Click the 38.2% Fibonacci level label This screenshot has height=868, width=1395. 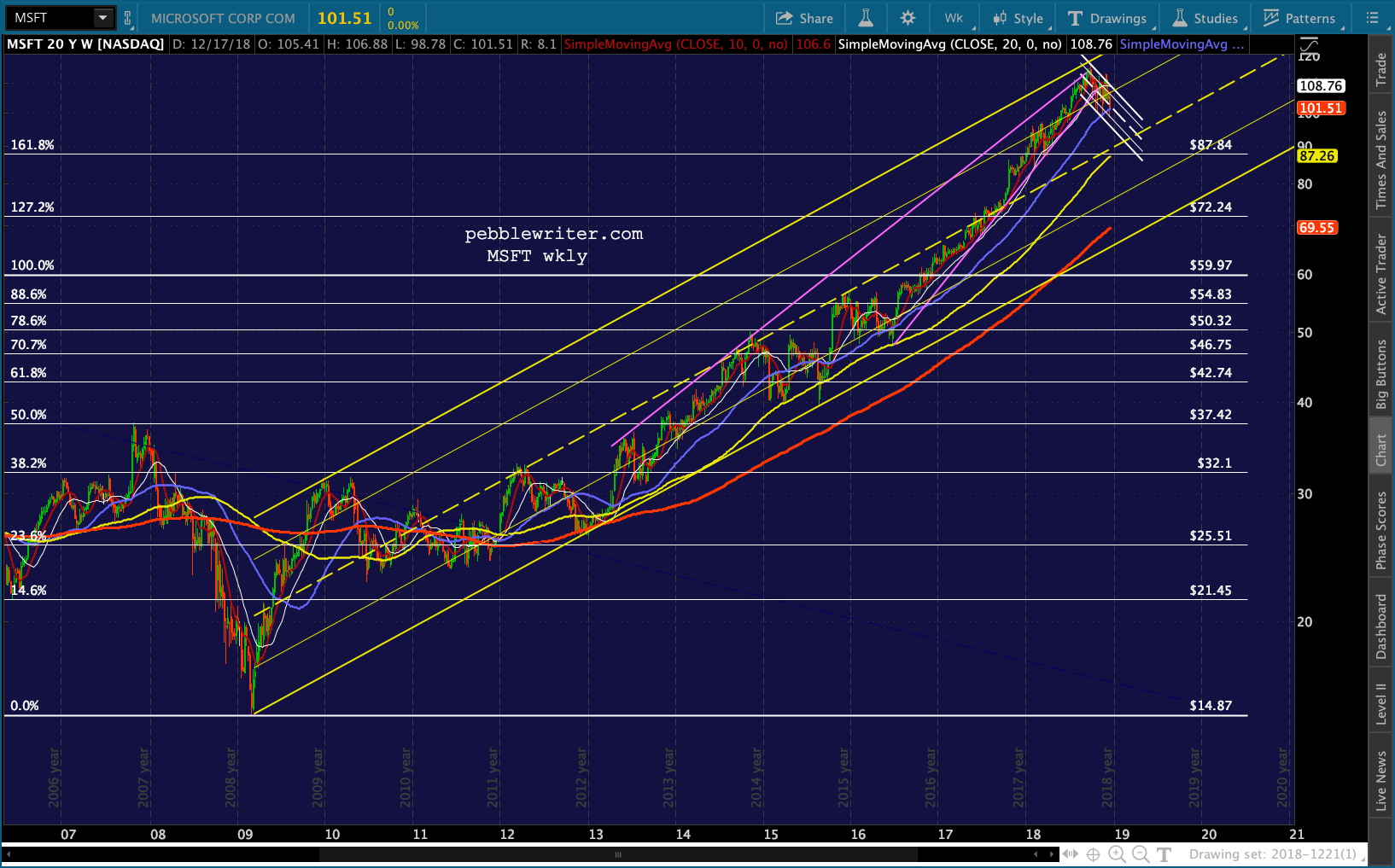[28, 463]
